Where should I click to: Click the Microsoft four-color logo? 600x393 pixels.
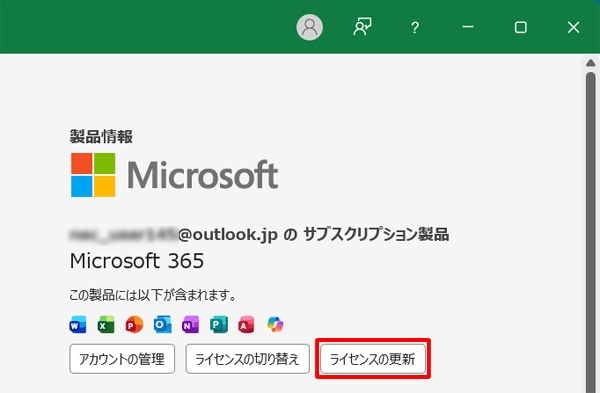(93, 175)
